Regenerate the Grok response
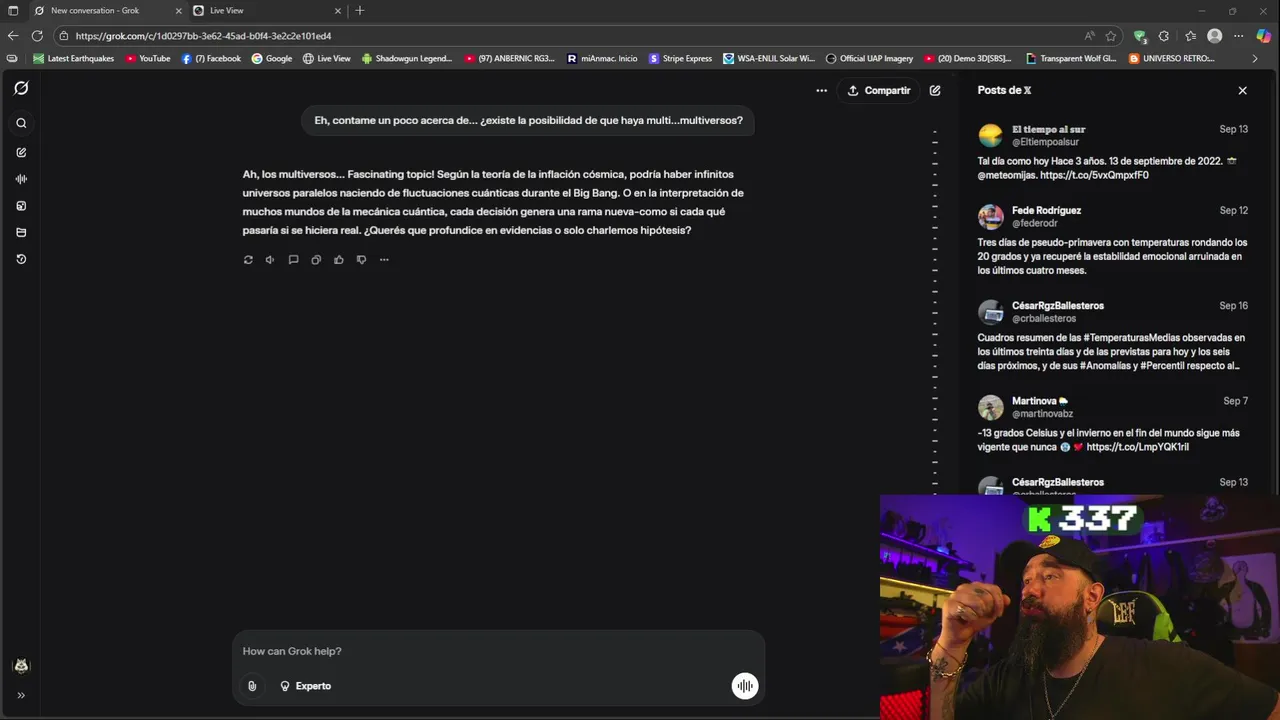The height and width of the screenshot is (720, 1280). [248, 260]
